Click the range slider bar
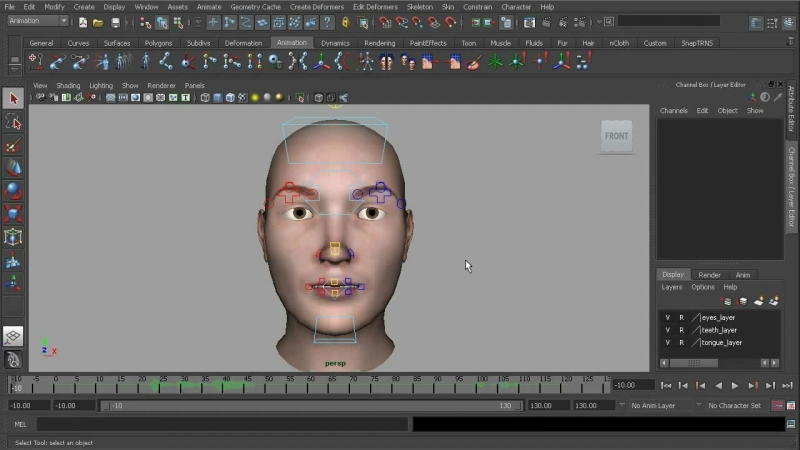Image resolution: width=800 pixels, height=450 pixels. click(311, 406)
